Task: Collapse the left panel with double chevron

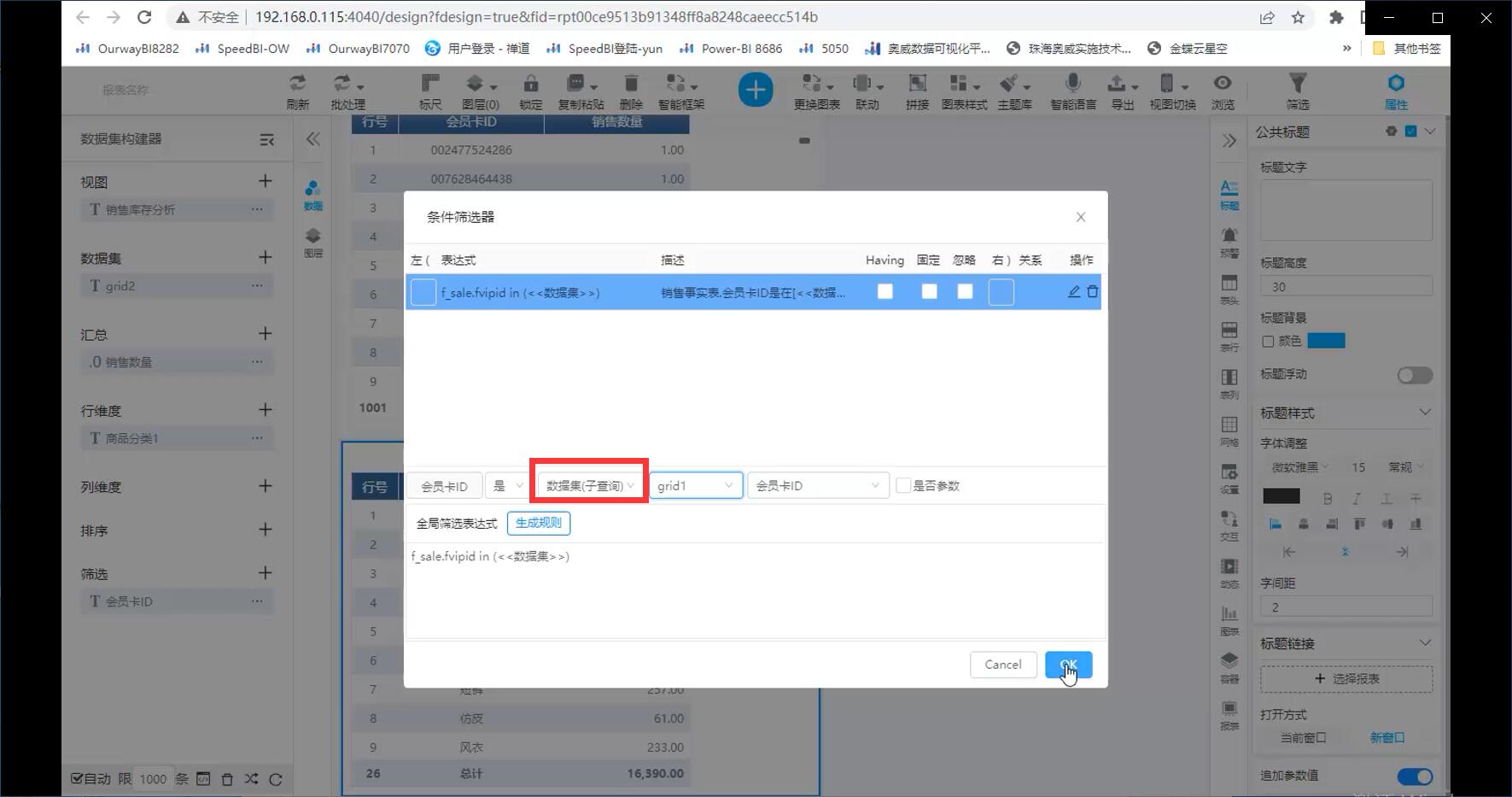Action: (x=313, y=139)
